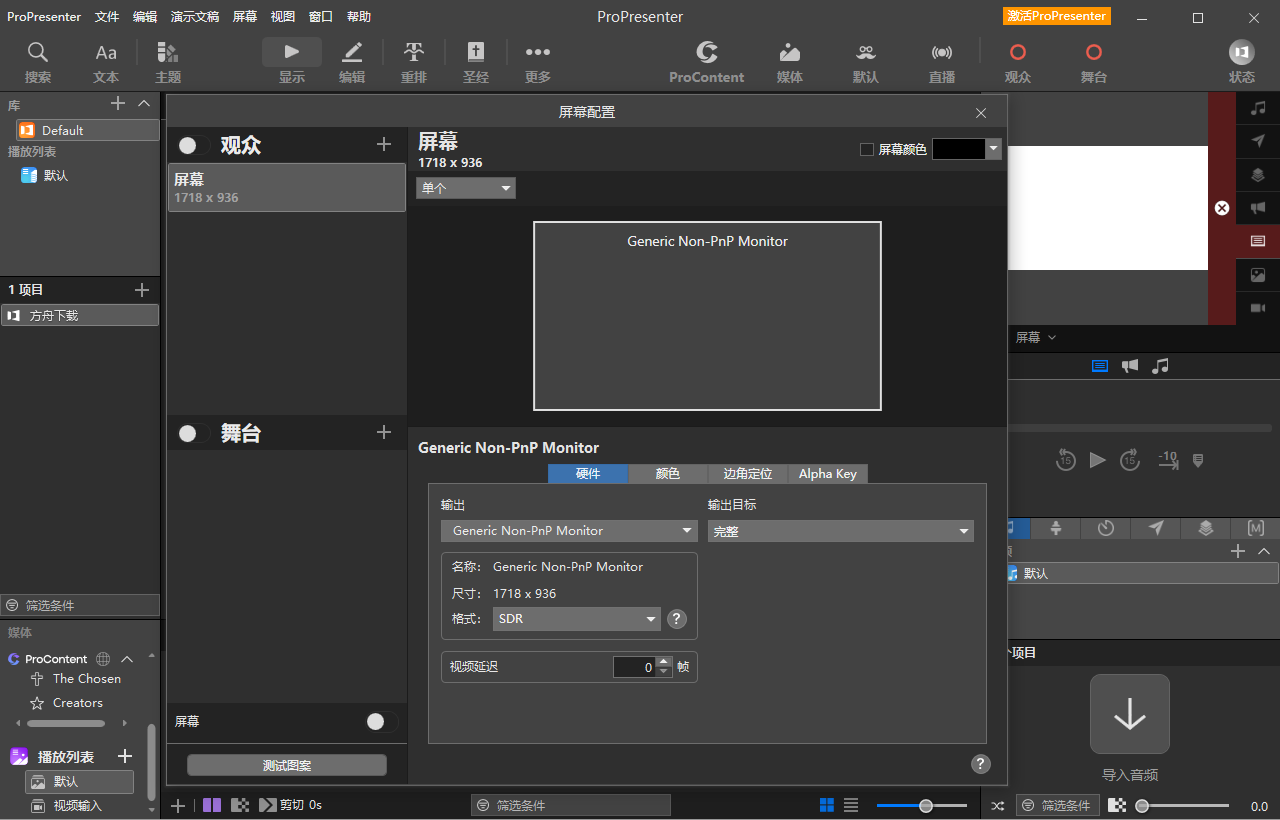1280x820 pixels.
Task: Switch to the Alpha Key tab
Action: click(828, 474)
